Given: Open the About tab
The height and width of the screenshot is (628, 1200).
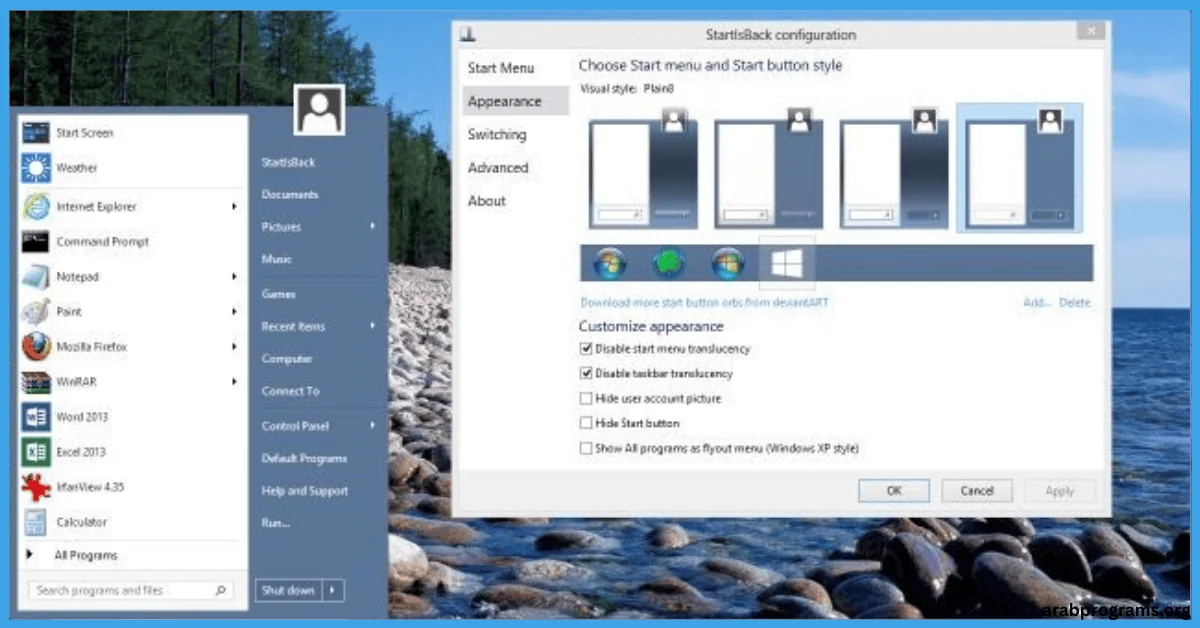Looking at the screenshot, I should [x=487, y=200].
